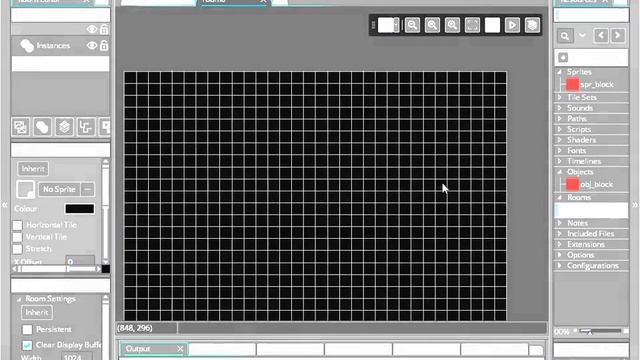This screenshot has height=360, width=640.
Task: Zoom in on the room canvas
Action: click(x=452, y=25)
